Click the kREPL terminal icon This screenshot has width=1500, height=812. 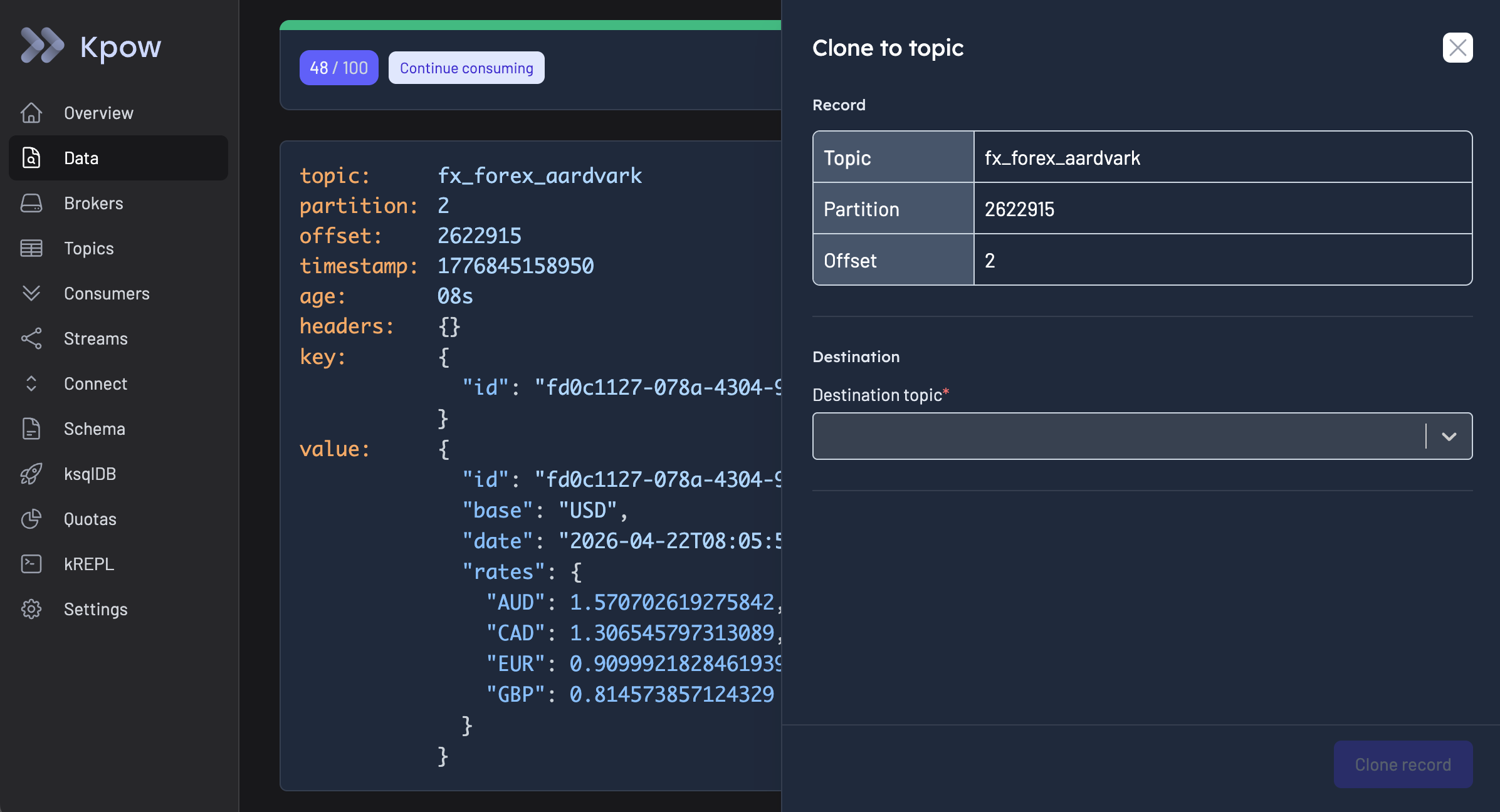[x=31, y=564]
